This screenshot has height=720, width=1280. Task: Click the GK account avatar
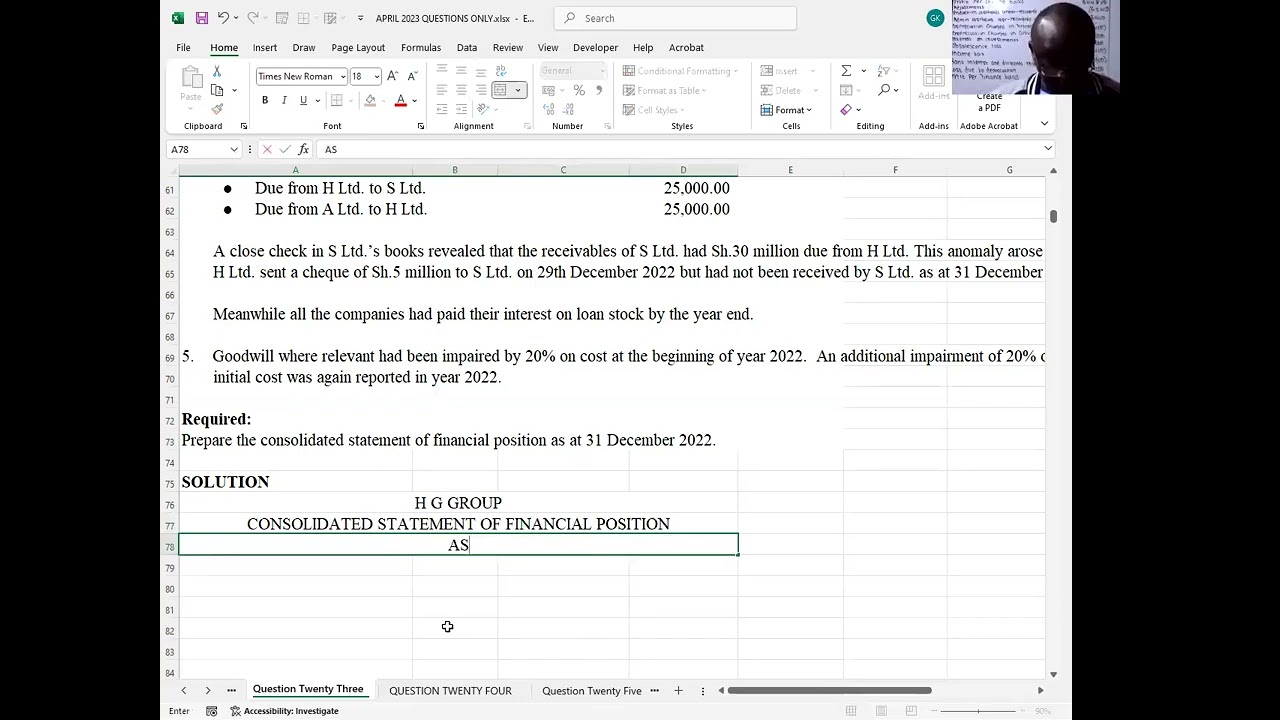point(935,18)
